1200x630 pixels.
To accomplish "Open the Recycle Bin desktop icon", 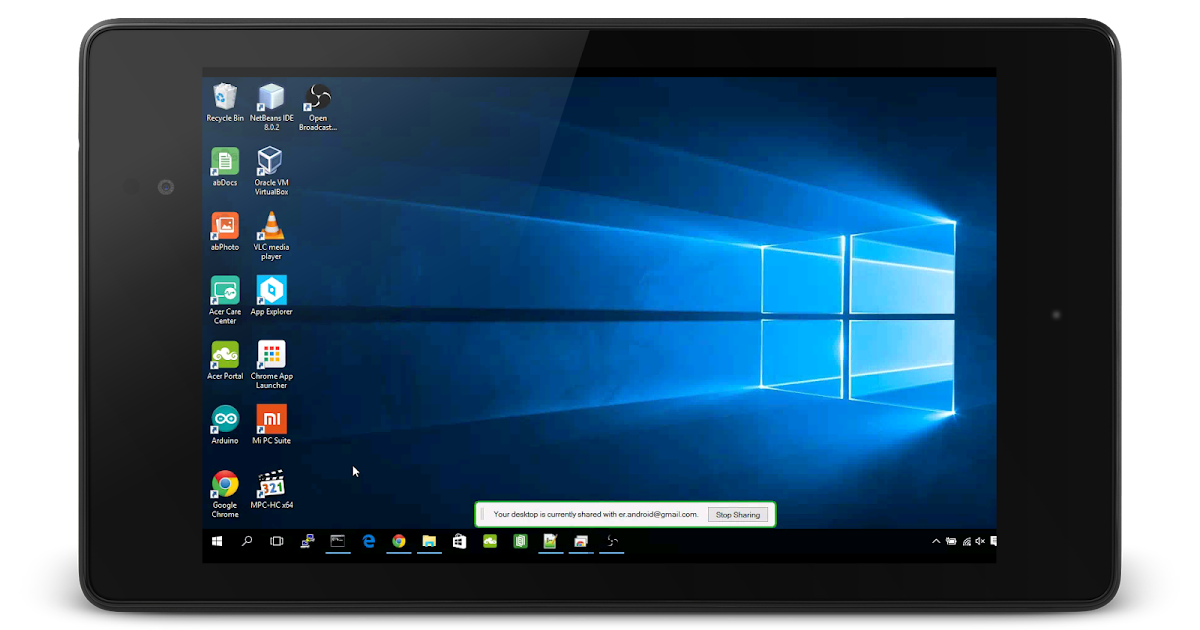I will (225, 103).
